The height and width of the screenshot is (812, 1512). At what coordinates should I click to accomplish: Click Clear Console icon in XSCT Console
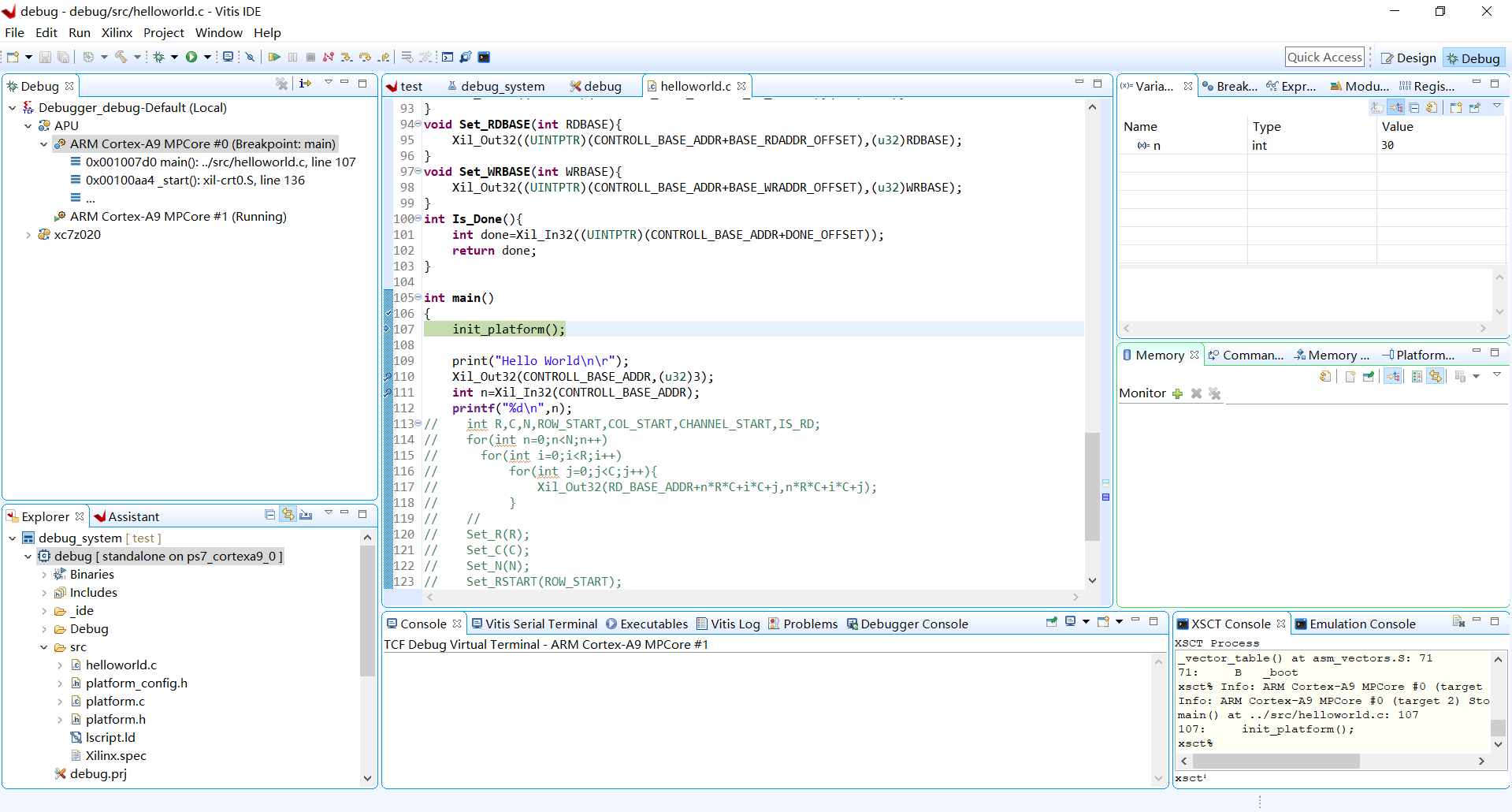pos(1458,622)
